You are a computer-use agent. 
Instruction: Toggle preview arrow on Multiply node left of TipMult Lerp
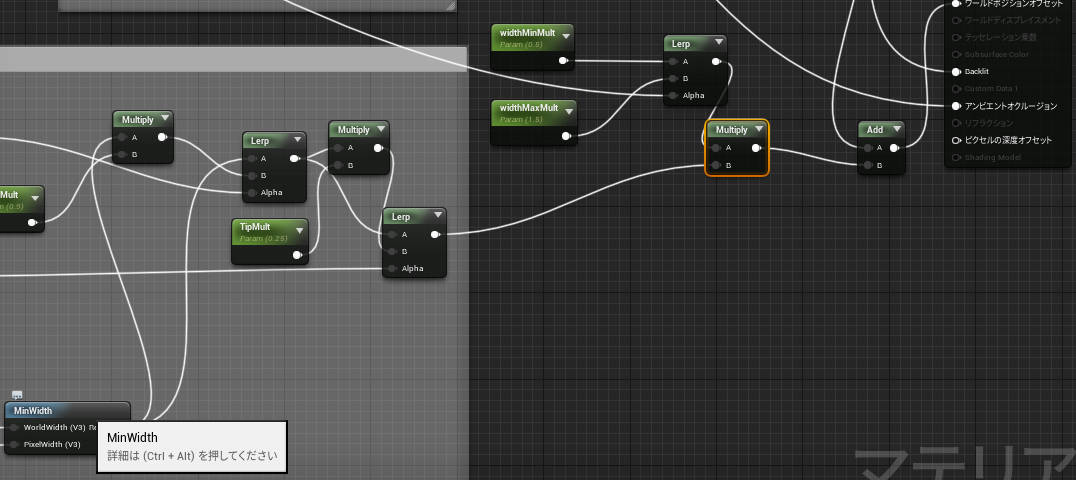coord(165,119)
